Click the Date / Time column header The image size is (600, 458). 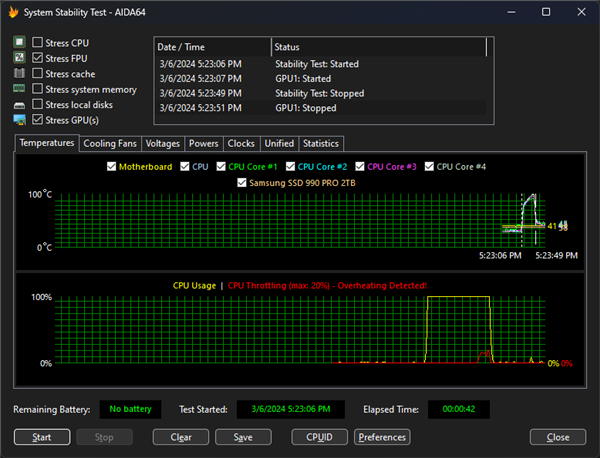[212, 48]
